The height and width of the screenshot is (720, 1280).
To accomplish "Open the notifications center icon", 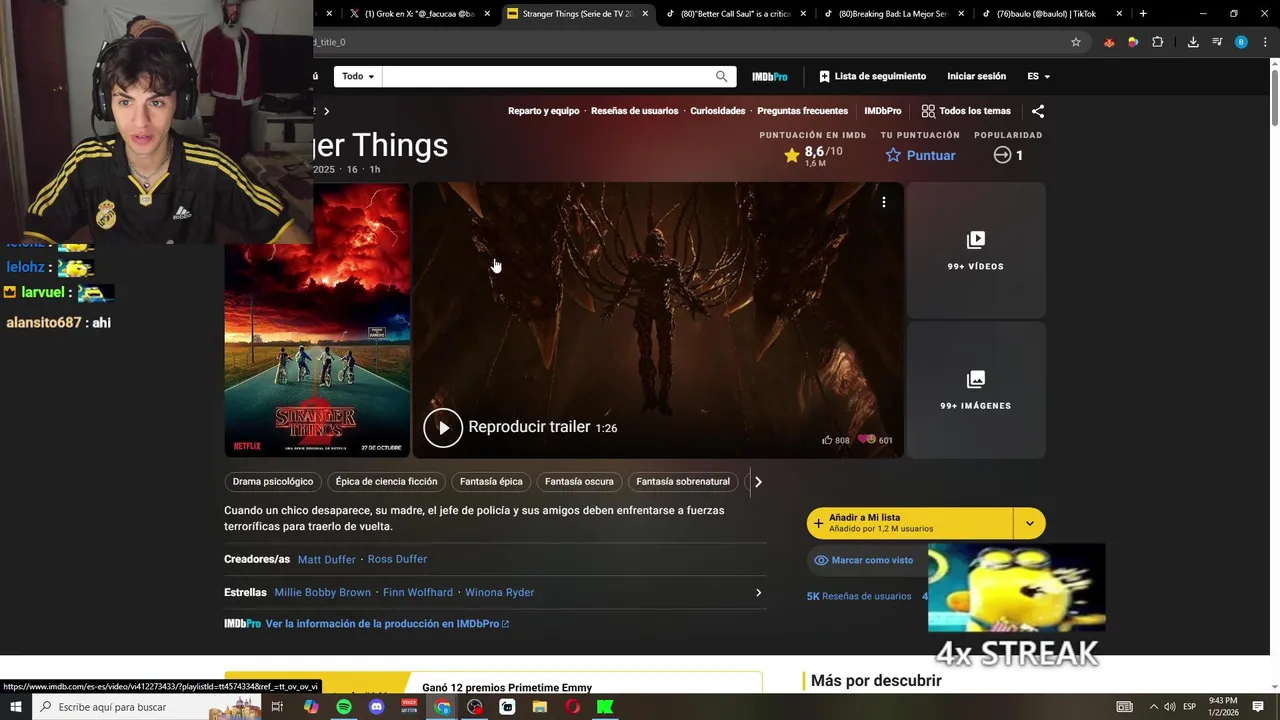I will click(x=1257, y=707).
